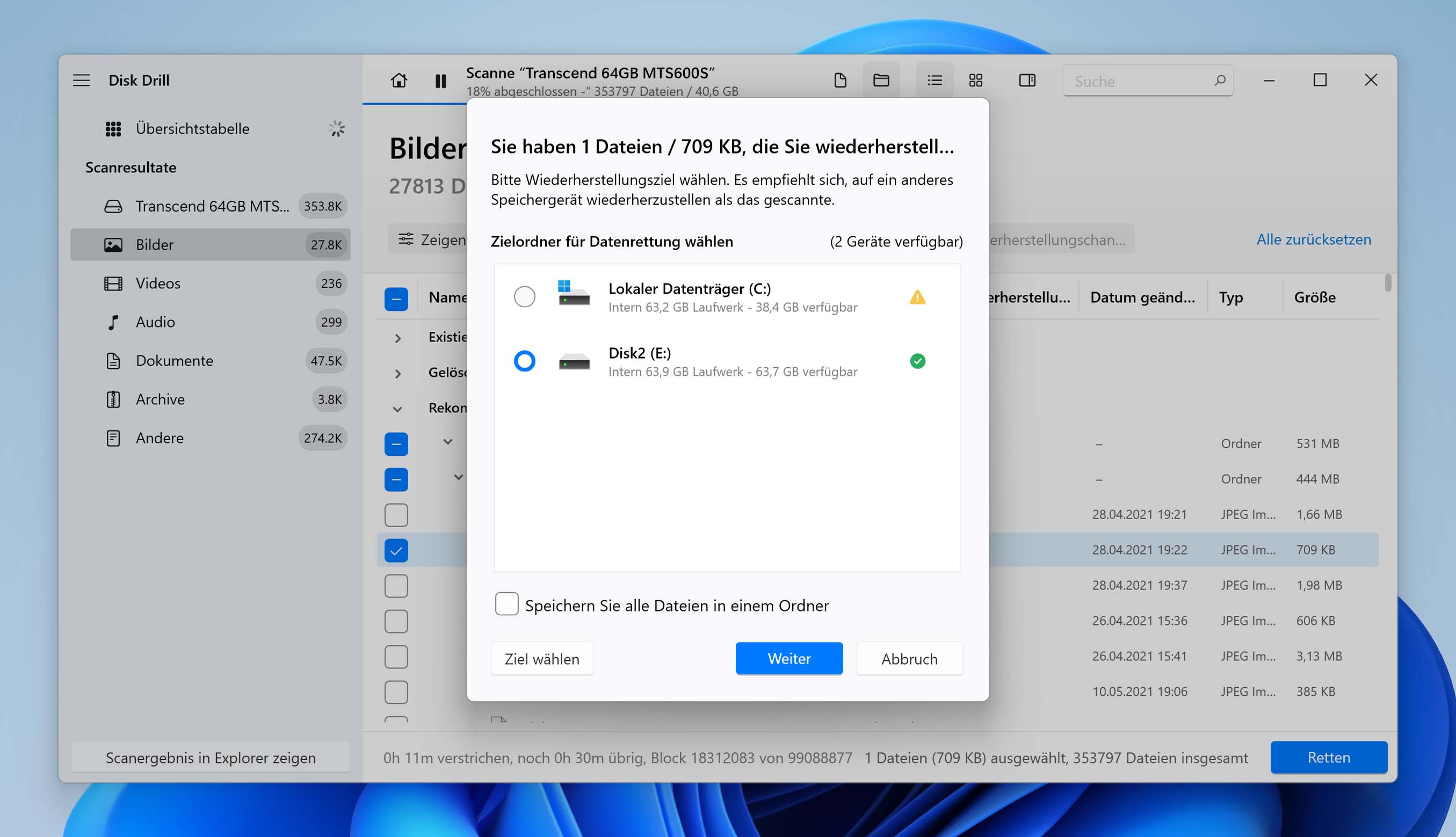Select the Bilder category
The width and height of the screenshot is (1456, 837).
click(211, 245)
